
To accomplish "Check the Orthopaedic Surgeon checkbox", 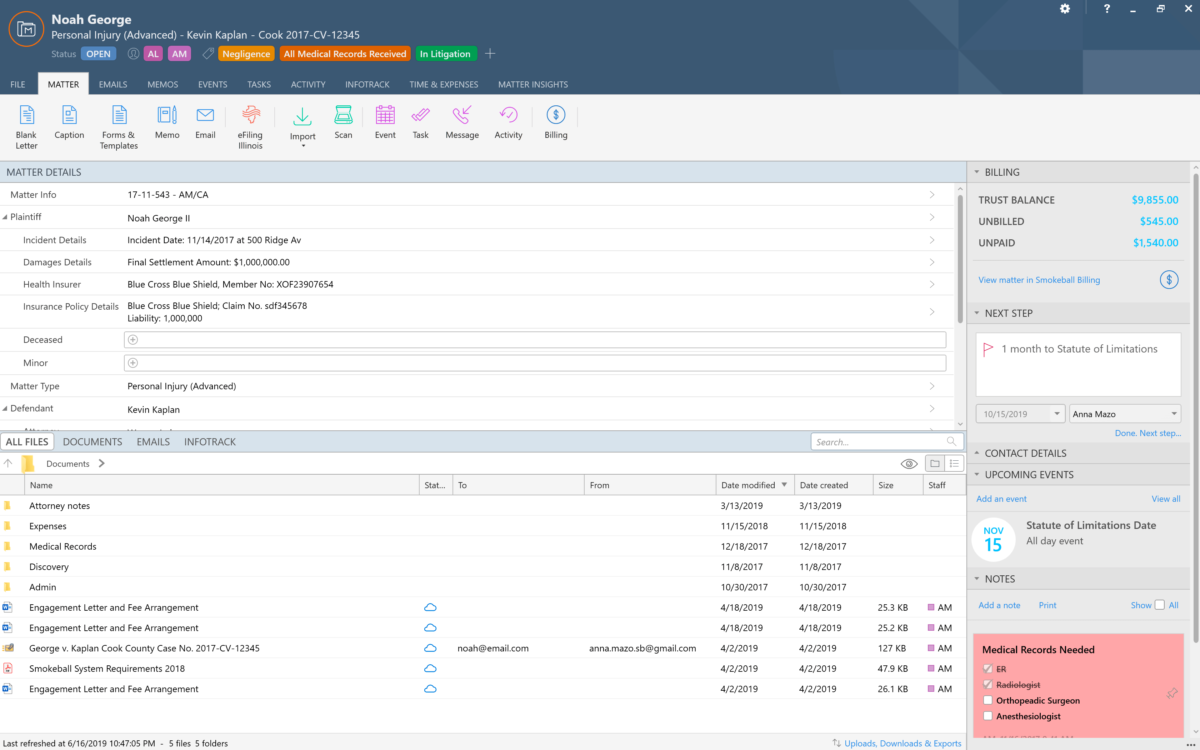I will (988, 700).
